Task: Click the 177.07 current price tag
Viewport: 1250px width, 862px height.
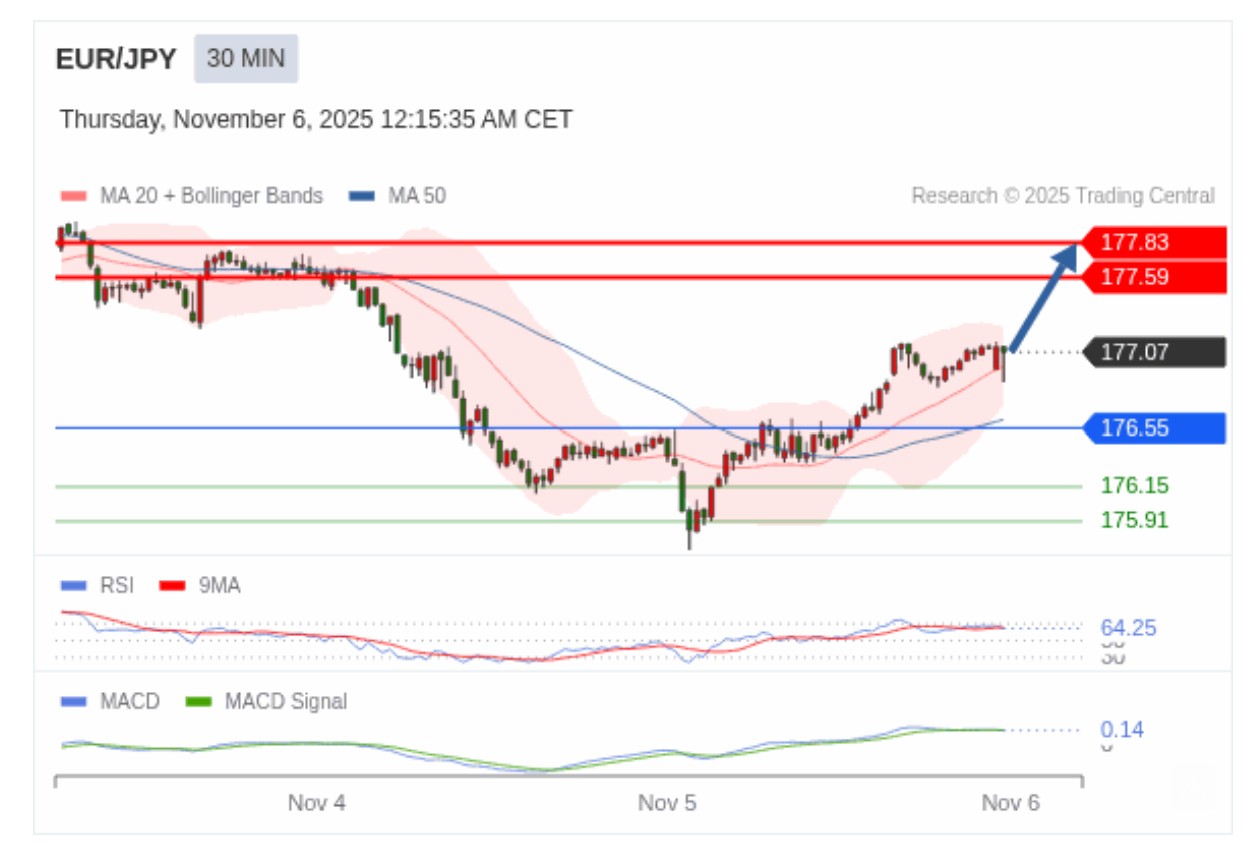Action: click(x=1154, y=352)
